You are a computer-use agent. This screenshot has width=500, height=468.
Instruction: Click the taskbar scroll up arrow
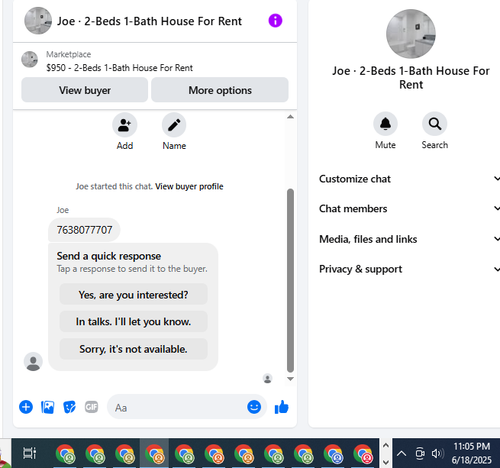(x=386, y=445)
